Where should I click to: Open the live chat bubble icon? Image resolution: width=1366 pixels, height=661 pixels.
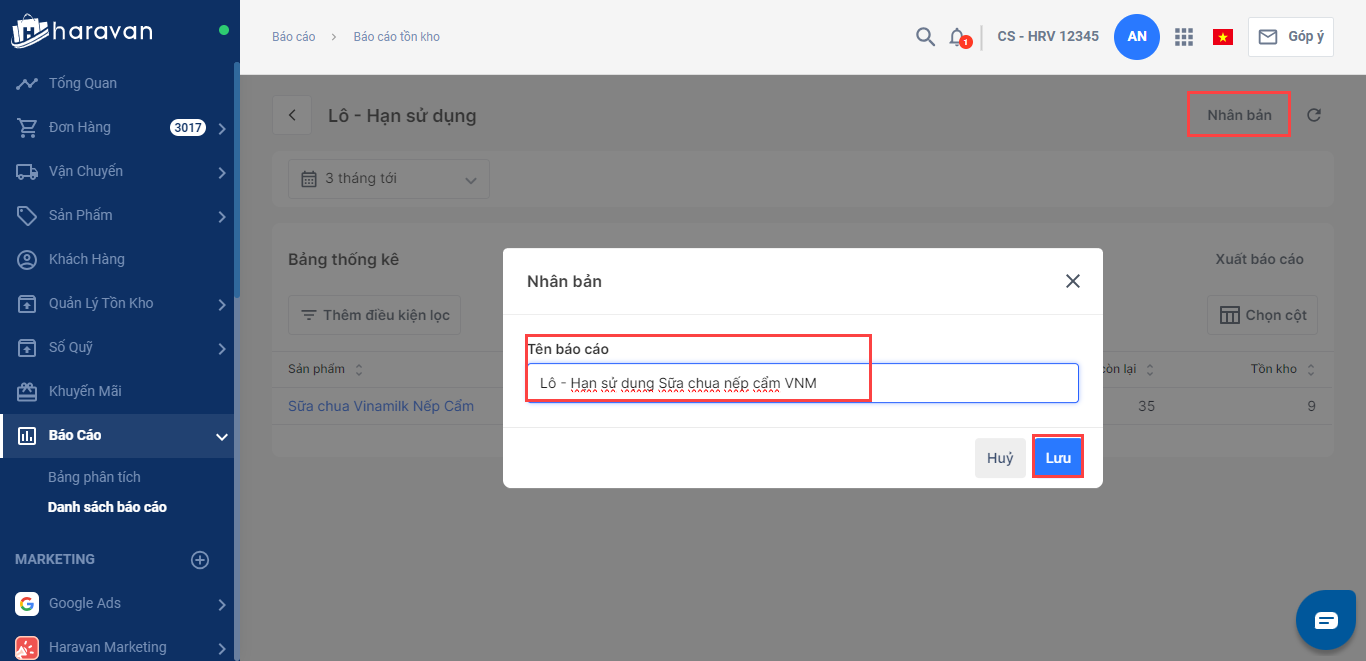point(1325,620)
